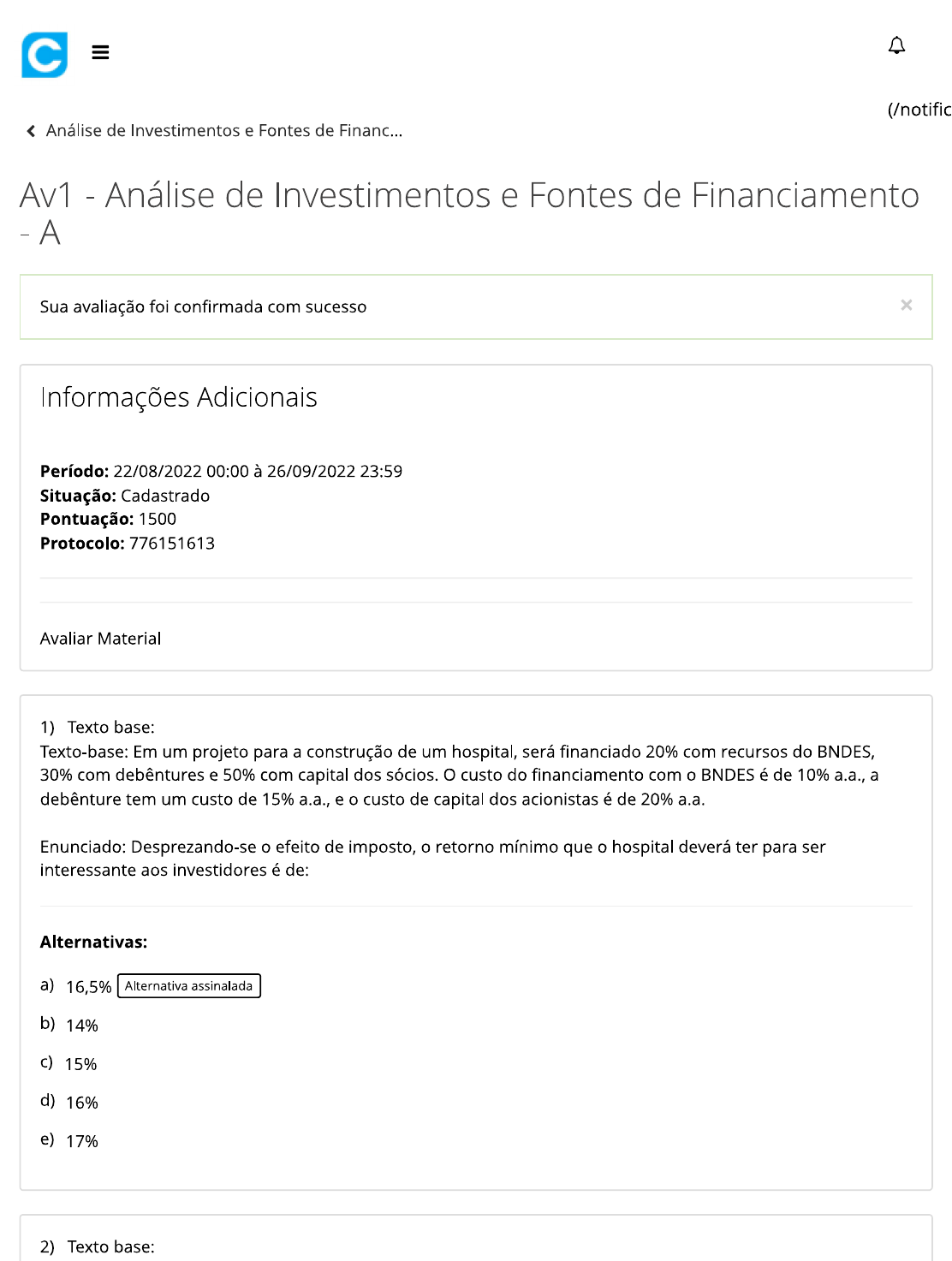The image size is (952, 1261).
Task: Select alternative b) 14%
Action: tap(82, 1026)
